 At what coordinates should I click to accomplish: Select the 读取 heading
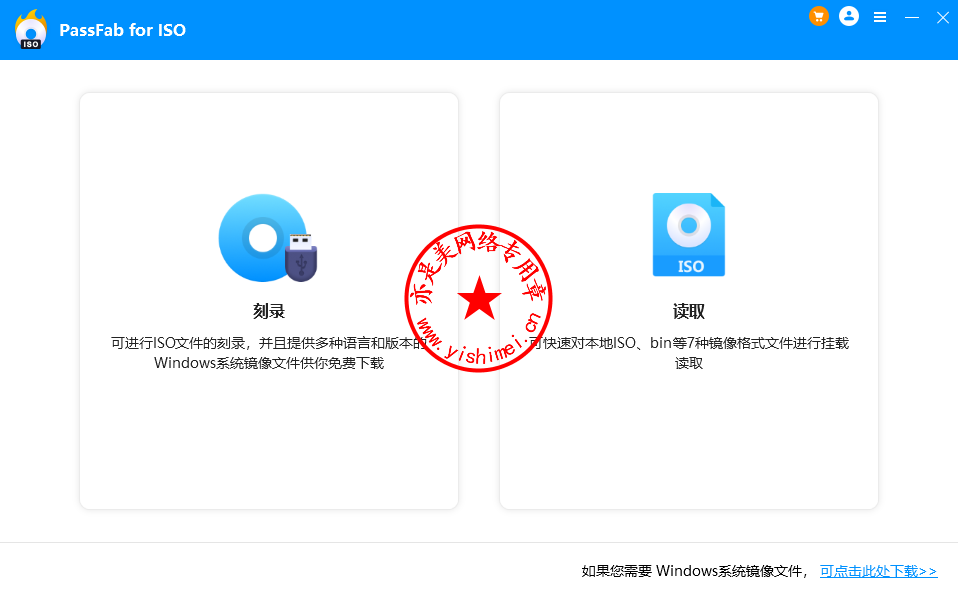click(x=689, y=312)
